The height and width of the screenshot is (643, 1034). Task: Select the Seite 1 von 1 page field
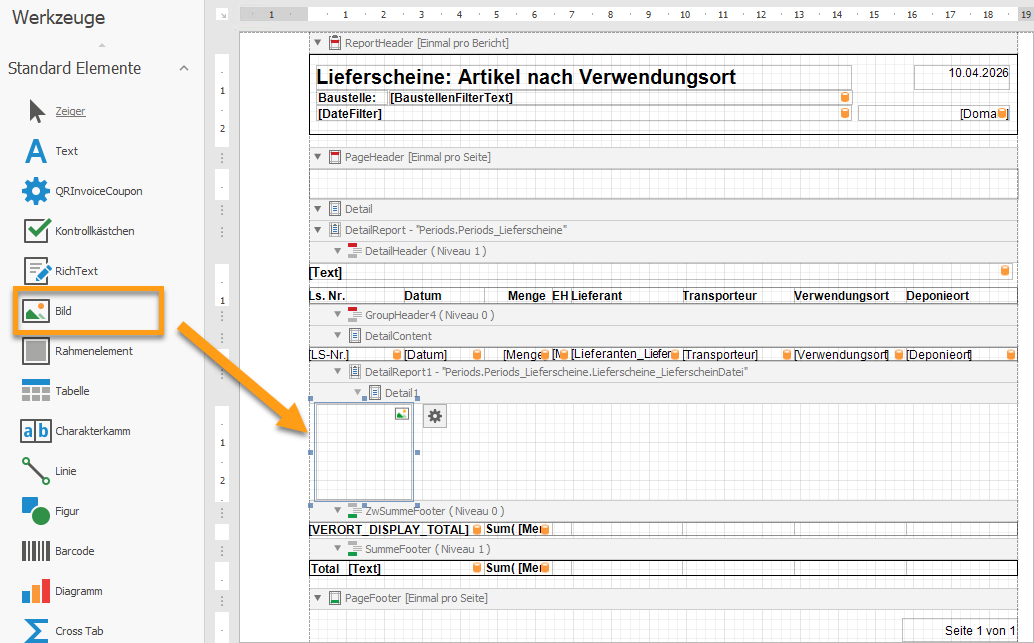959,630
